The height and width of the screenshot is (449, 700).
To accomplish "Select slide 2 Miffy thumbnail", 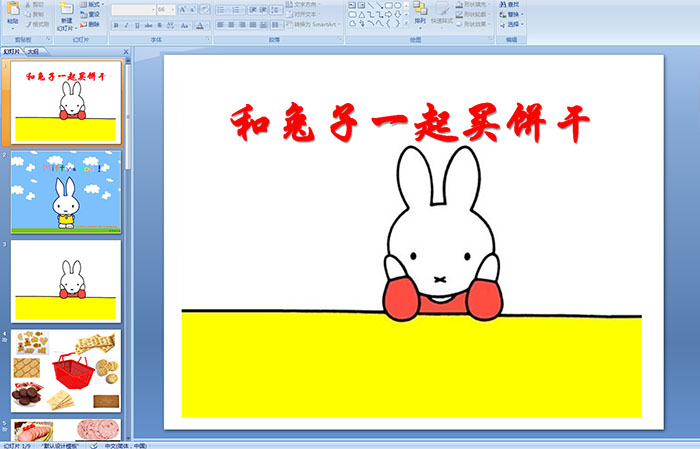I will pos(66,192).
